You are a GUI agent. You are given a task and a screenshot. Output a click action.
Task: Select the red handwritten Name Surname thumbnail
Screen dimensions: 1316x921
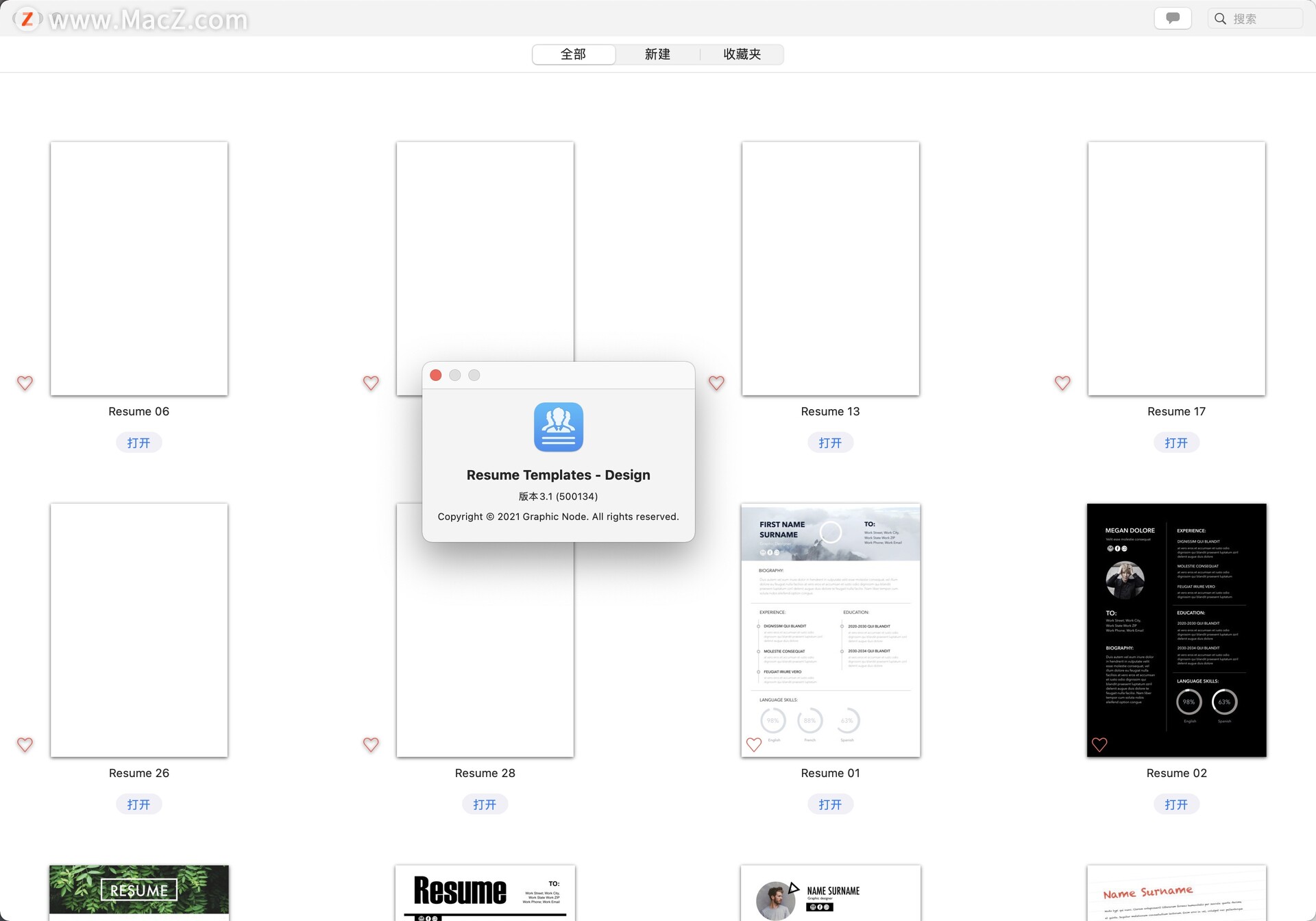click(x=1177, y=893)
